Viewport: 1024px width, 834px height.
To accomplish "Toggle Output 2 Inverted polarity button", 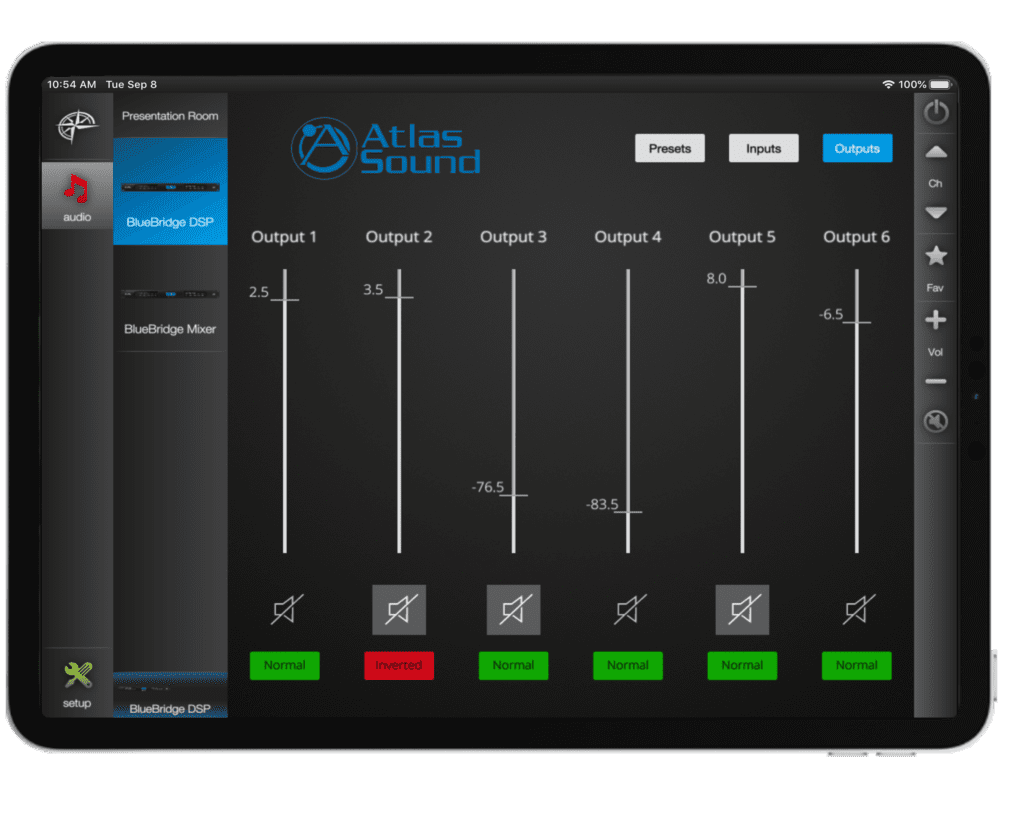I will [x=399, y=666].
